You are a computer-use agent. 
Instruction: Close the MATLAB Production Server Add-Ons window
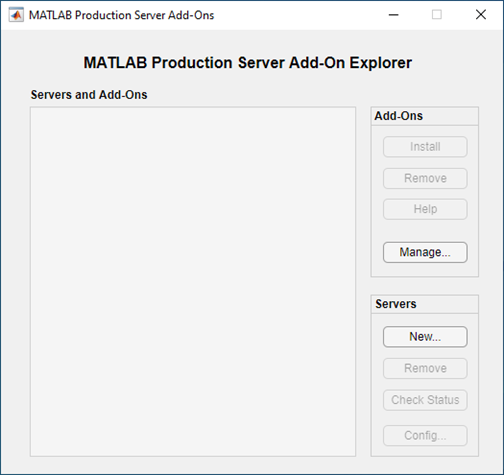[x=481, y=15]
